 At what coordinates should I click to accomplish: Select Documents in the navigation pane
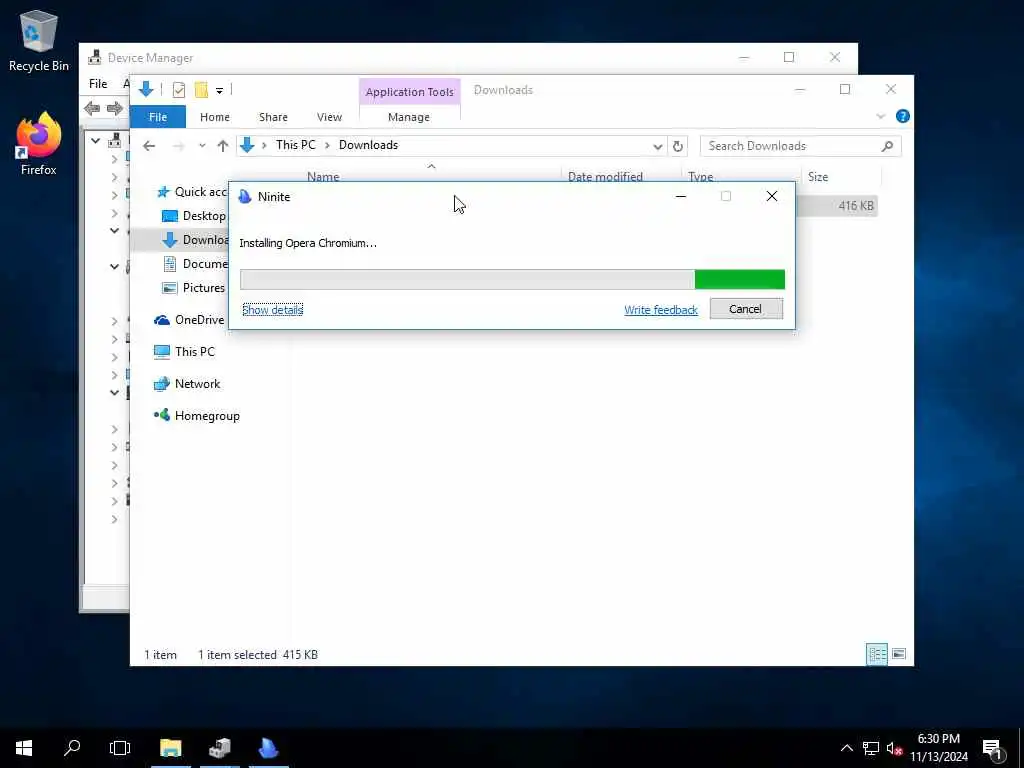(x=195, y=264)
